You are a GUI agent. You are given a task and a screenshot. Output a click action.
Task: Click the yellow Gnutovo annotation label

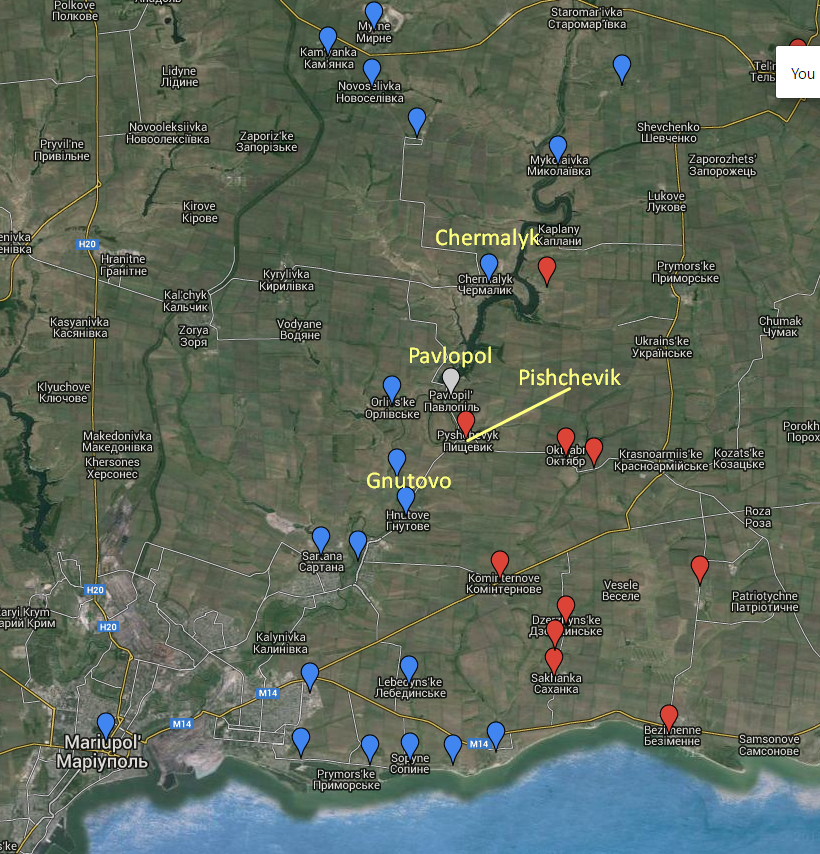pyautogui.click(x=408, y=481)
